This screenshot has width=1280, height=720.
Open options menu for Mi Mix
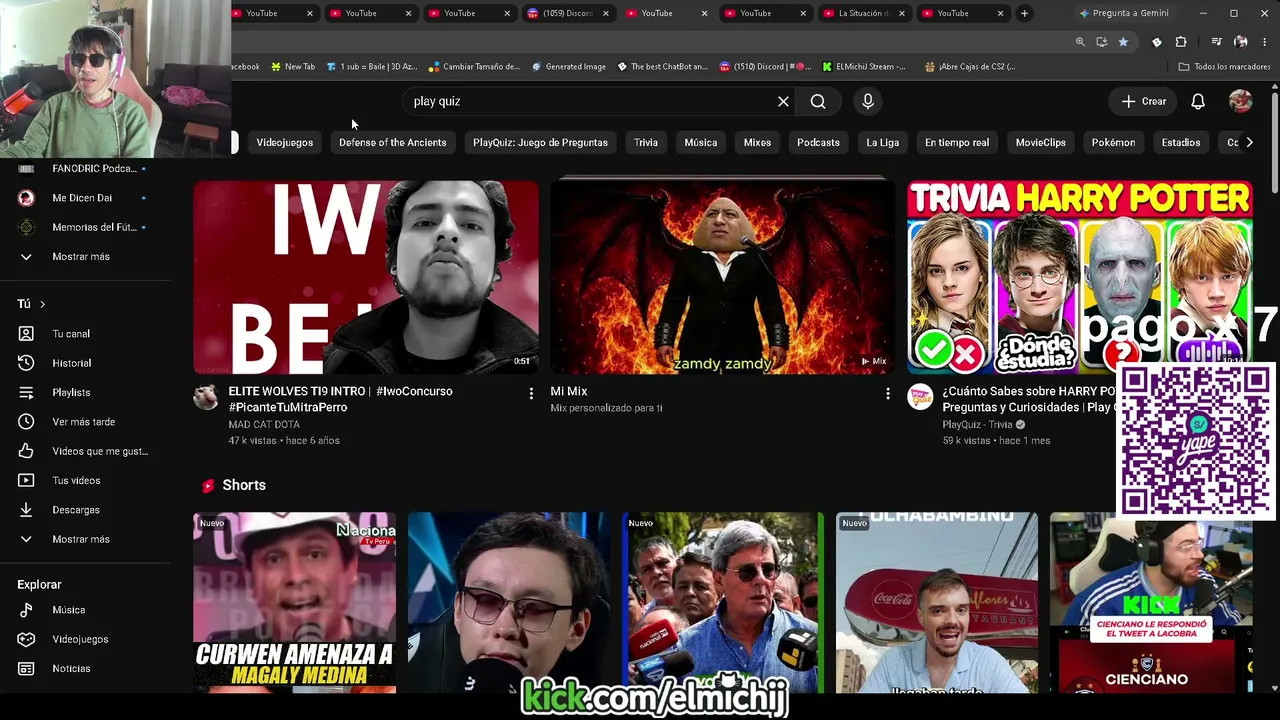887,394
